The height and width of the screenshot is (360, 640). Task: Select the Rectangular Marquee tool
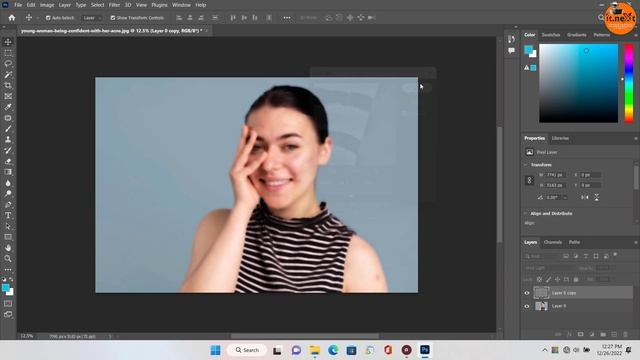click(x=8, y=53)
